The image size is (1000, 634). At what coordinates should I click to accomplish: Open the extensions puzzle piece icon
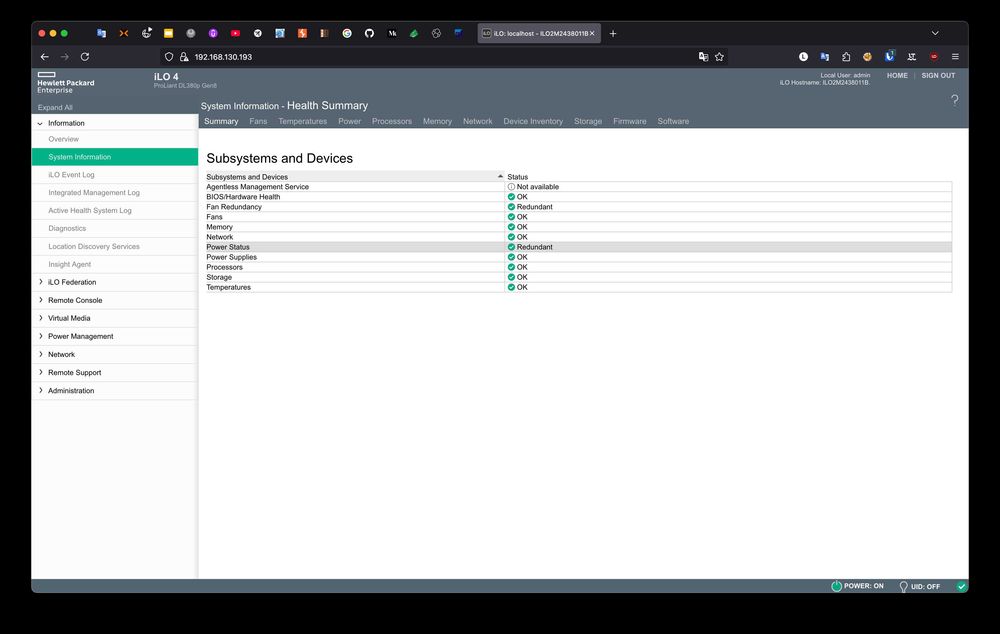point(846,57)
